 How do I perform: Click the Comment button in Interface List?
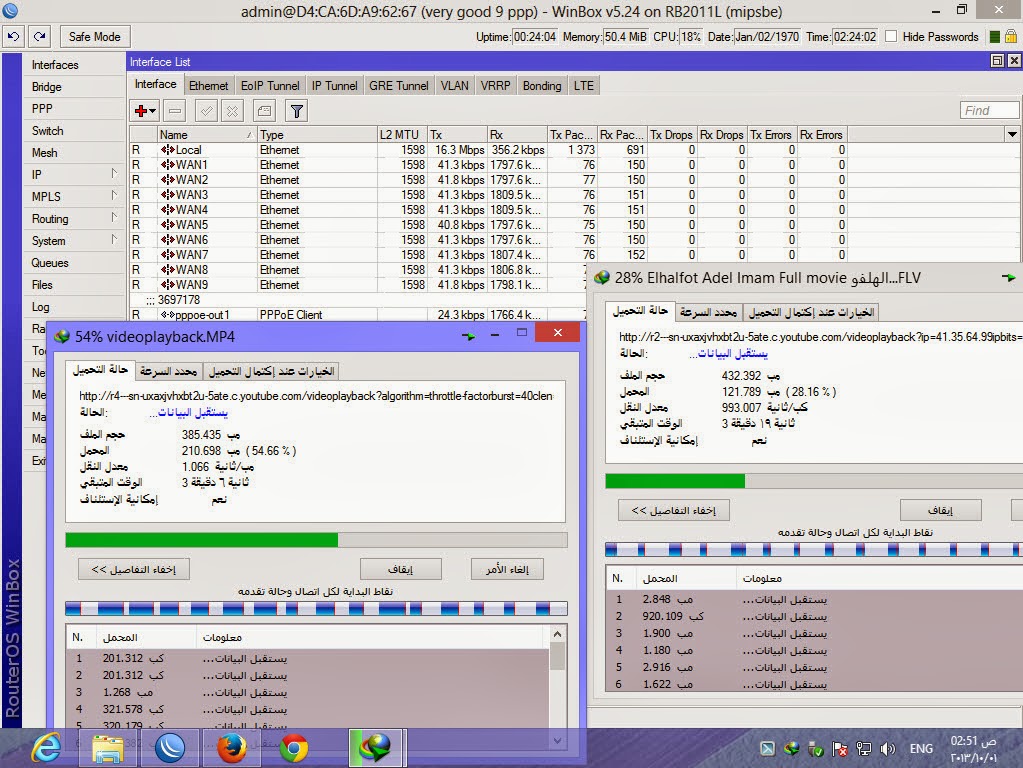(264, 111)
